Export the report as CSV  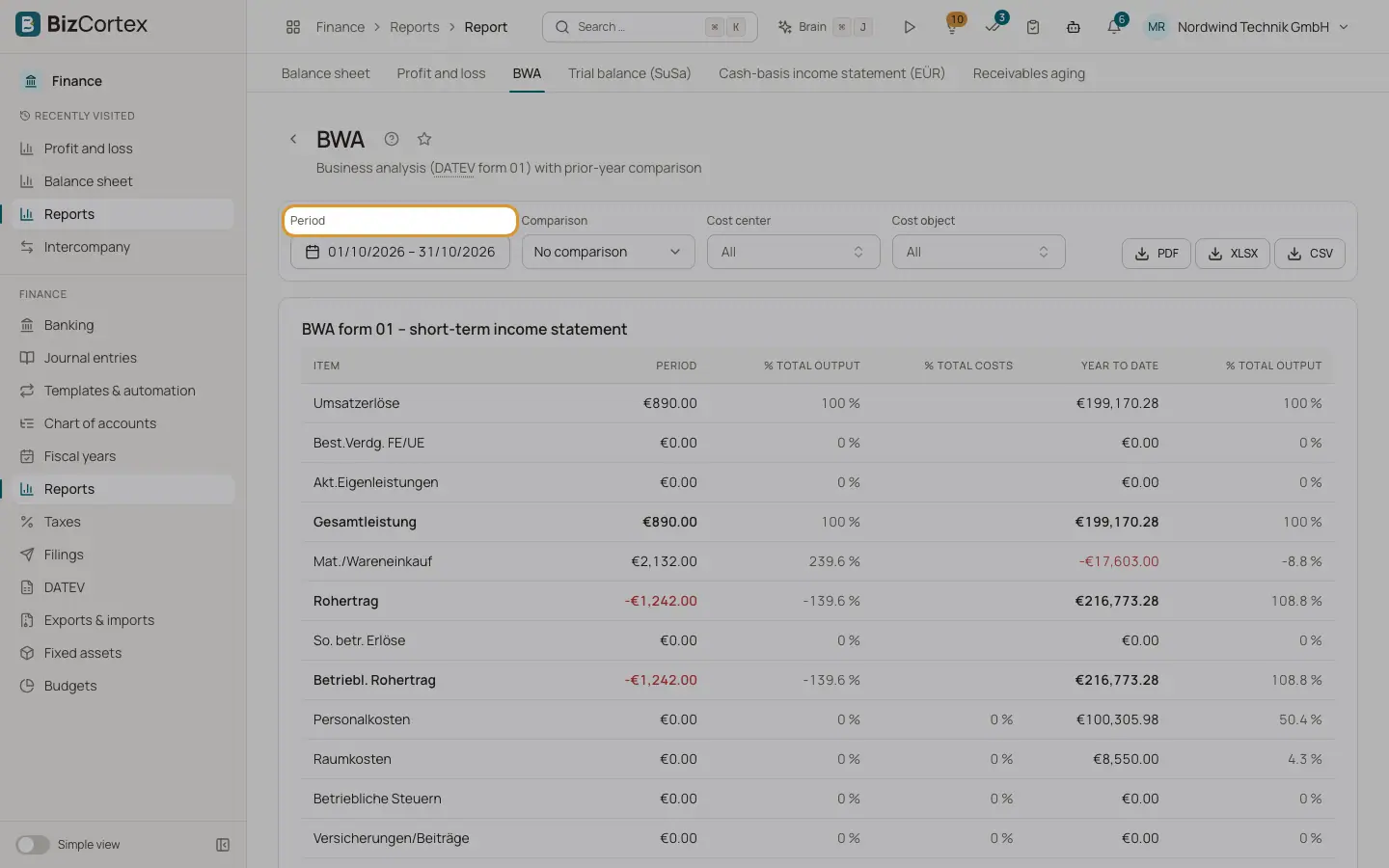point(1310,254)
